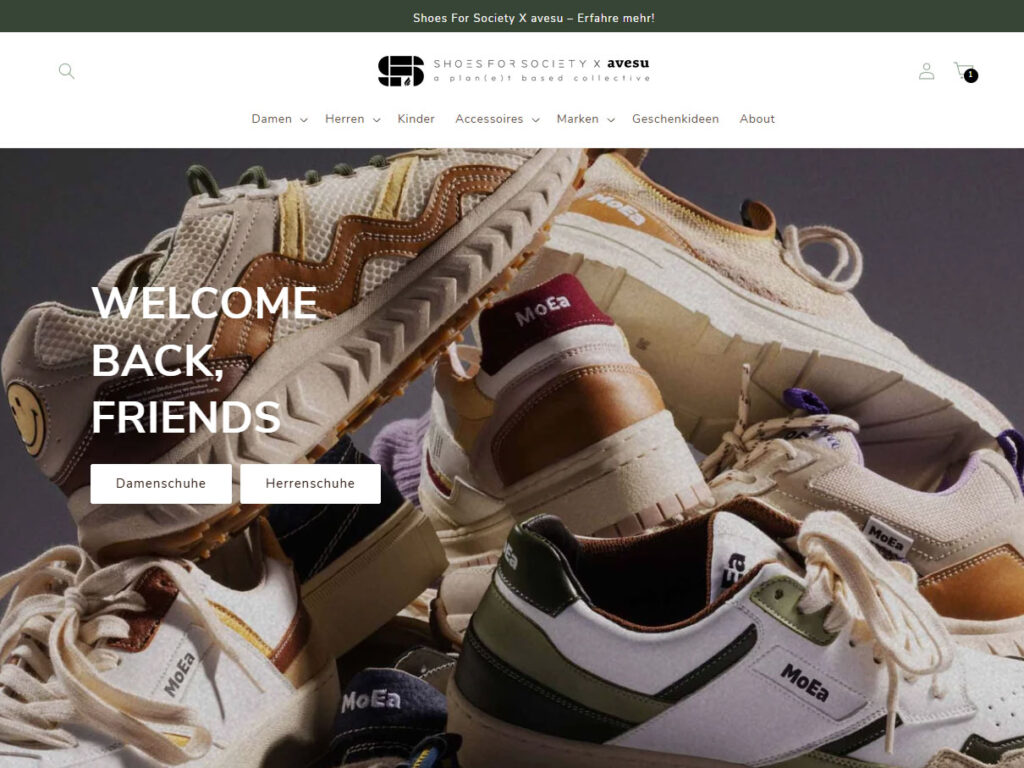Open the search magnifier icon
The image size is (1024, 768).
coord(67,71)
